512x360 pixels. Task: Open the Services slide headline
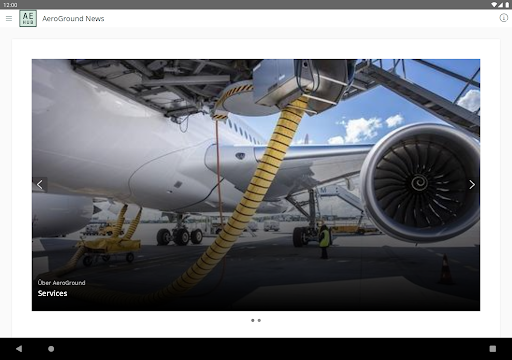click(x=52, y=293)
